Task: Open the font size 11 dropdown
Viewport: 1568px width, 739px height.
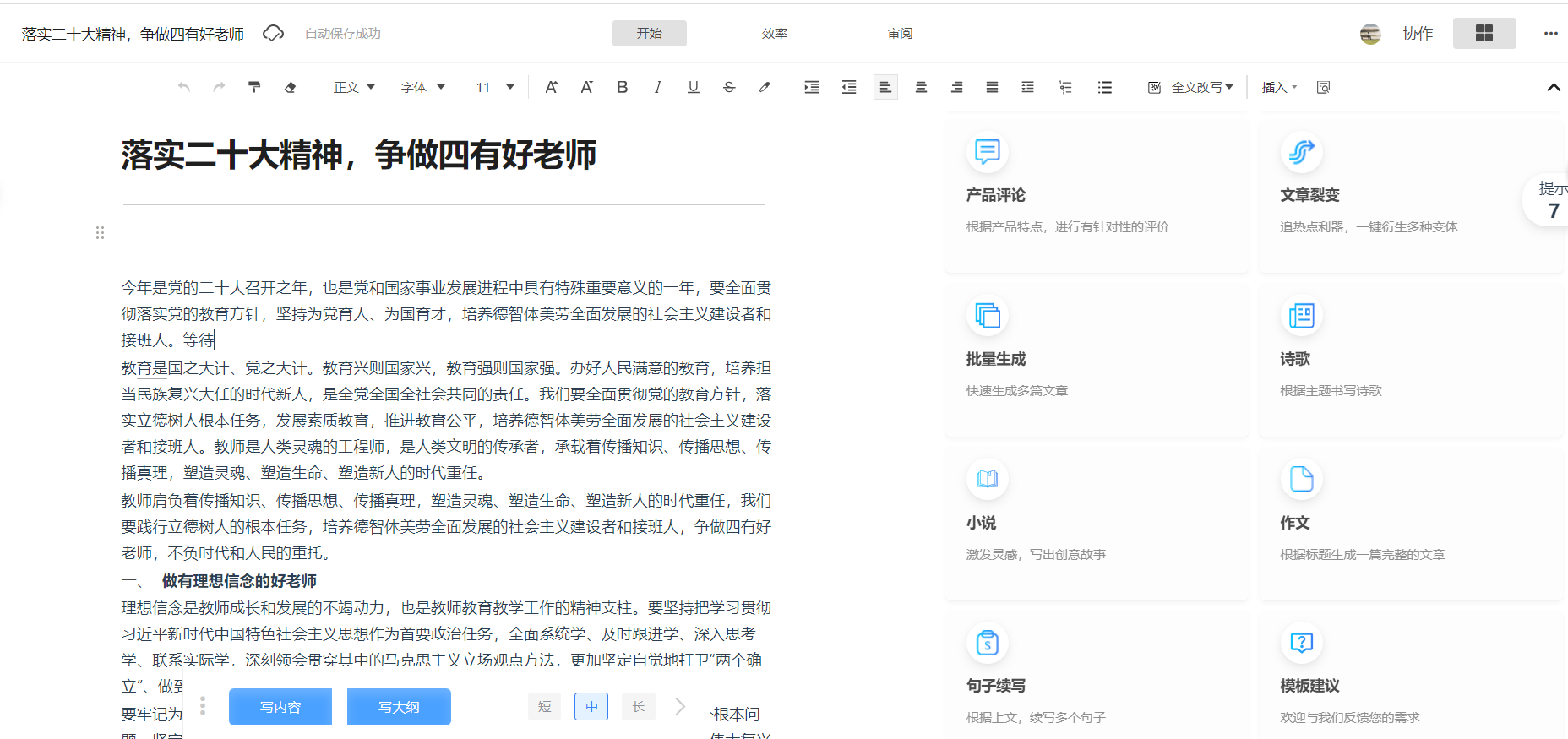Action: coord(495,87)
